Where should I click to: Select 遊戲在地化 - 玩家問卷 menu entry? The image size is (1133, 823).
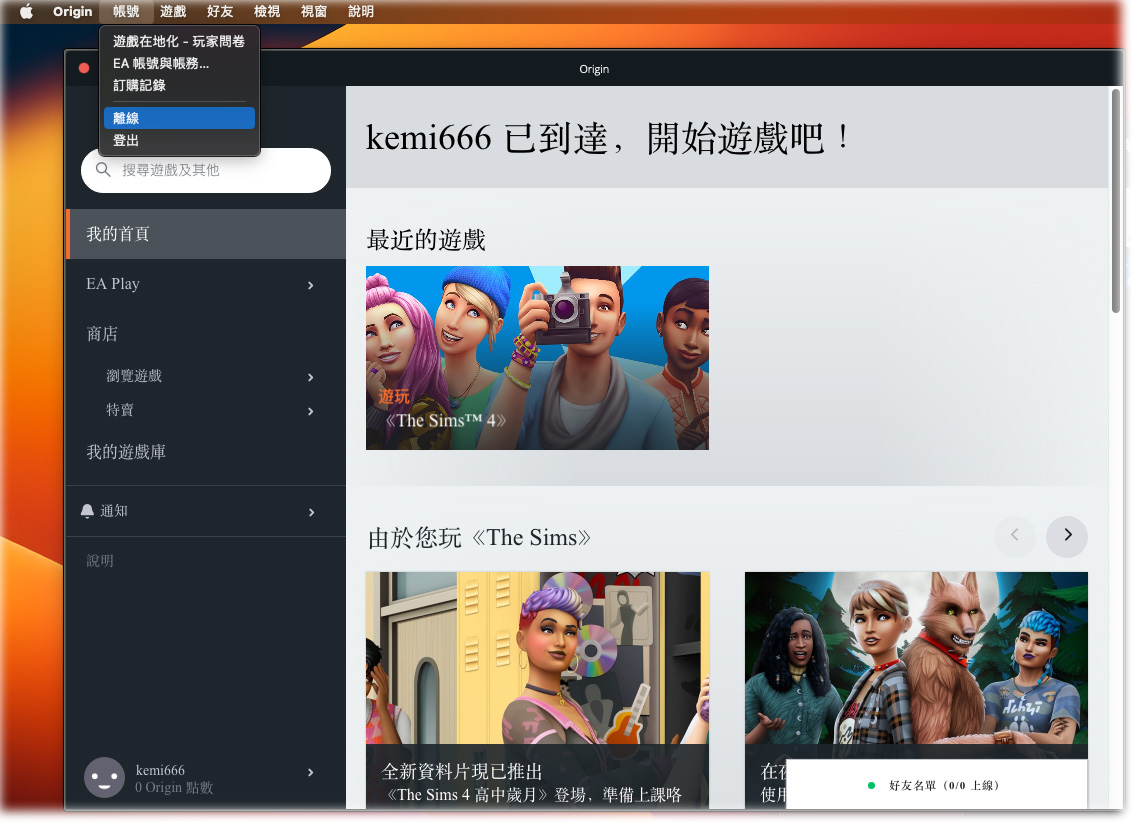[x=179, y=41]
